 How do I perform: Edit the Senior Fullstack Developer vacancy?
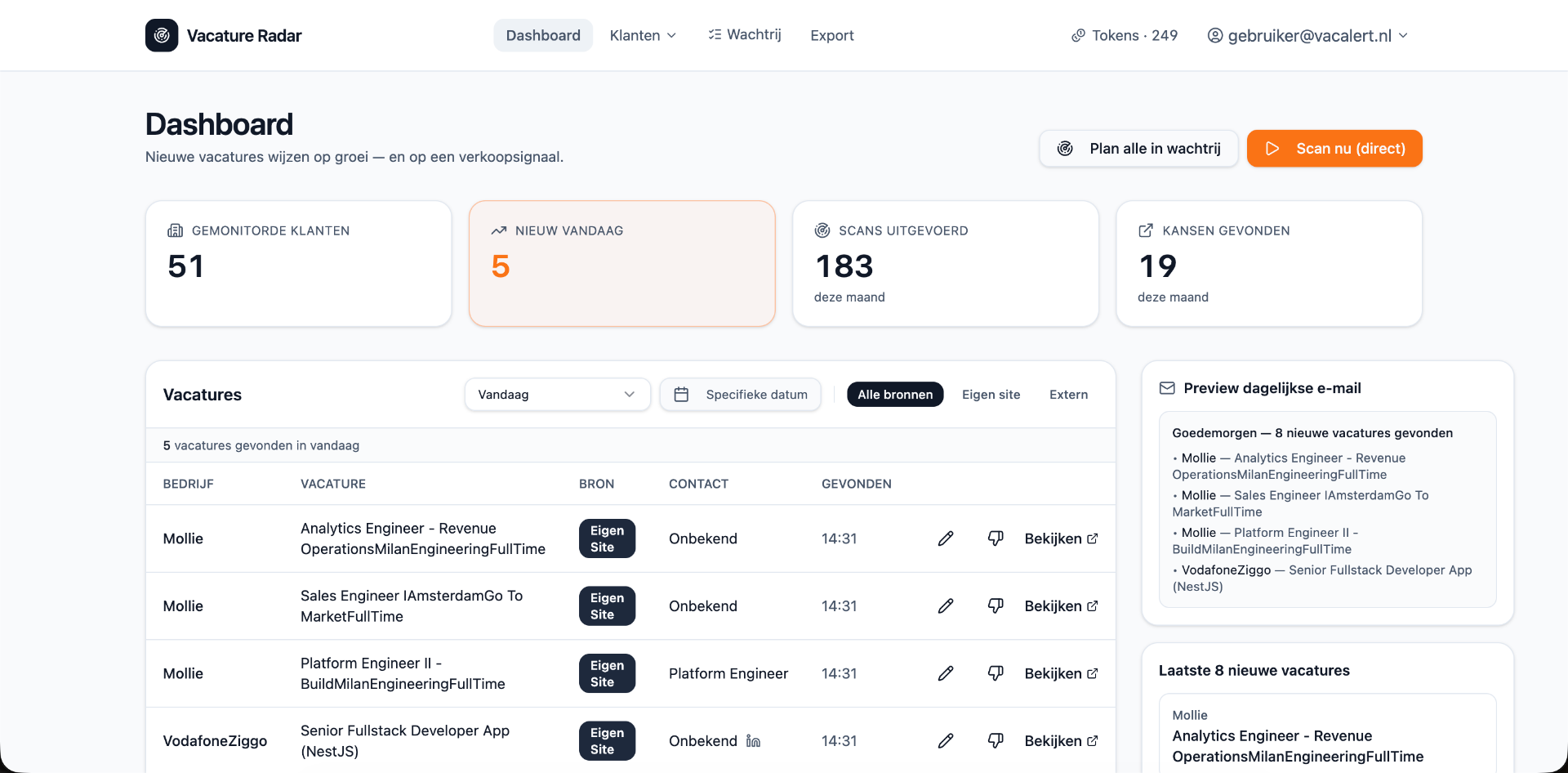946,741
